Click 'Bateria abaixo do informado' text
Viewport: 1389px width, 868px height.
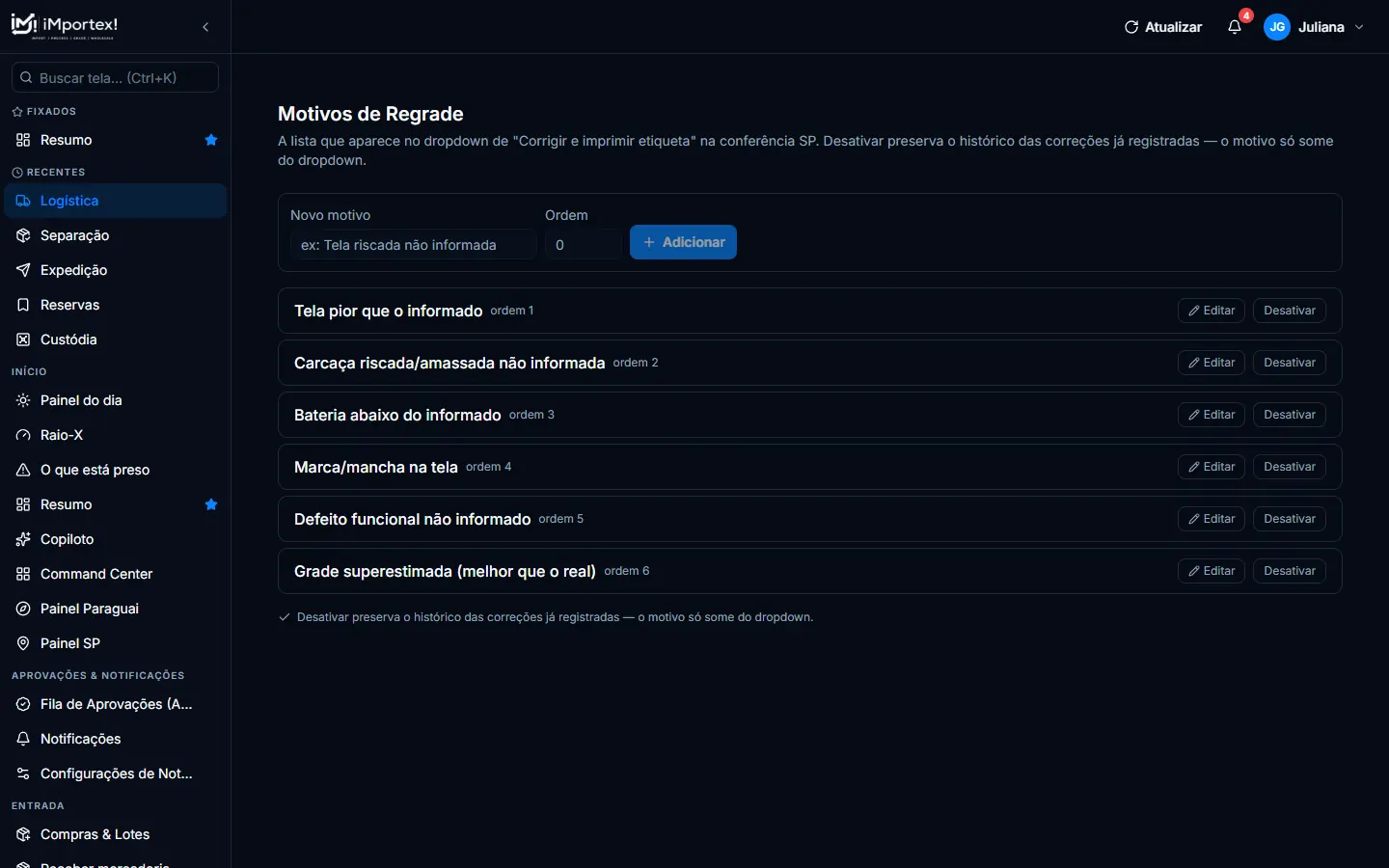pyautogui.click(x=397, y=415)
